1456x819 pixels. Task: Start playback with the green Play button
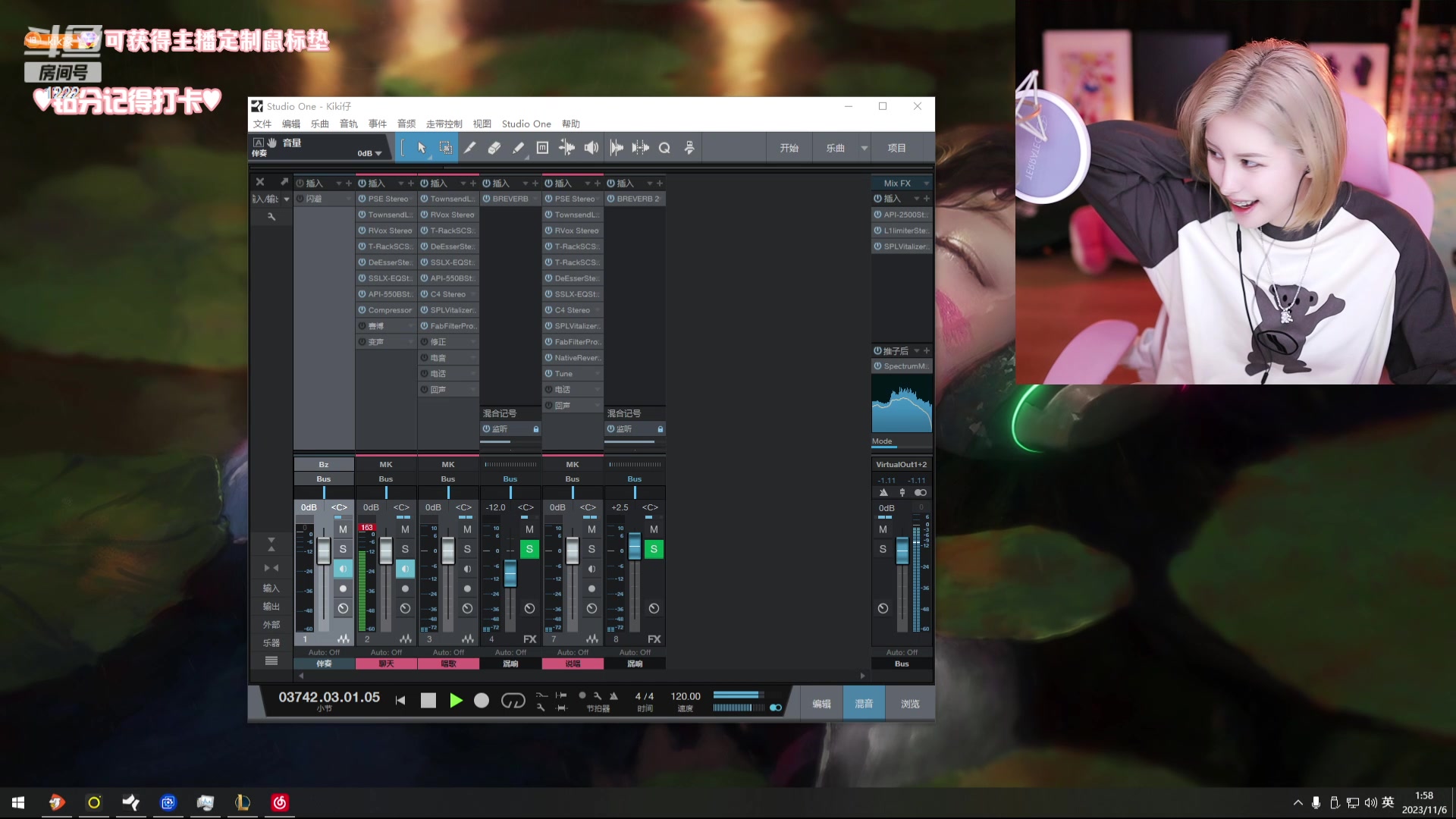456,701
